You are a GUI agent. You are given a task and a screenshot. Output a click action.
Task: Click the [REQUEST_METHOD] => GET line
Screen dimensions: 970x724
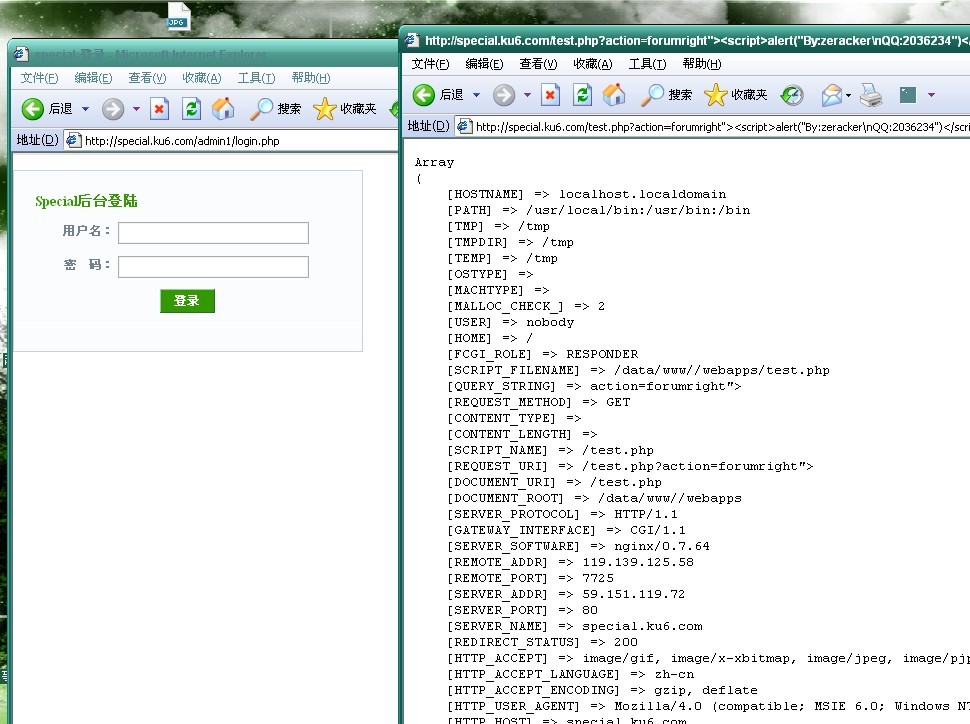[x=538, y=402]
